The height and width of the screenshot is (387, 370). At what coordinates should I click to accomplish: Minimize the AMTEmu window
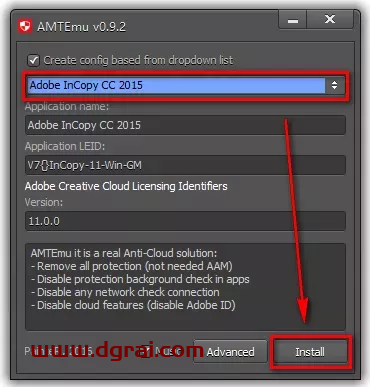[x=293, y=20]
